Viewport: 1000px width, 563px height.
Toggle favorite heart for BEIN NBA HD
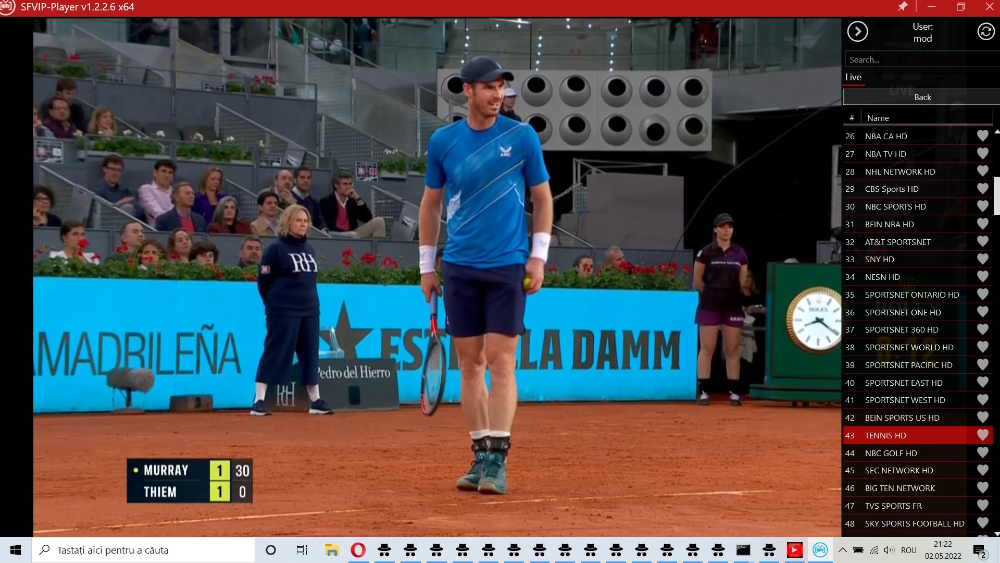pyautogui.click(x=982, y=224)
